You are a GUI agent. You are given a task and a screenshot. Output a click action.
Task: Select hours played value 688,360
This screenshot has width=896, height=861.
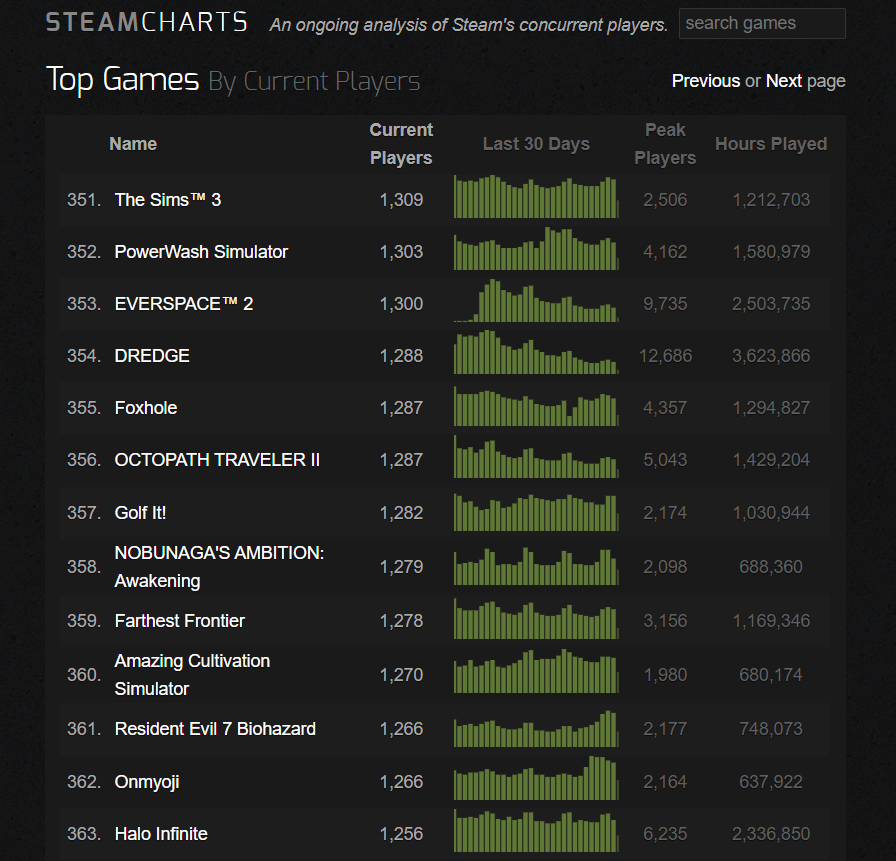click(x=771, y=566)
